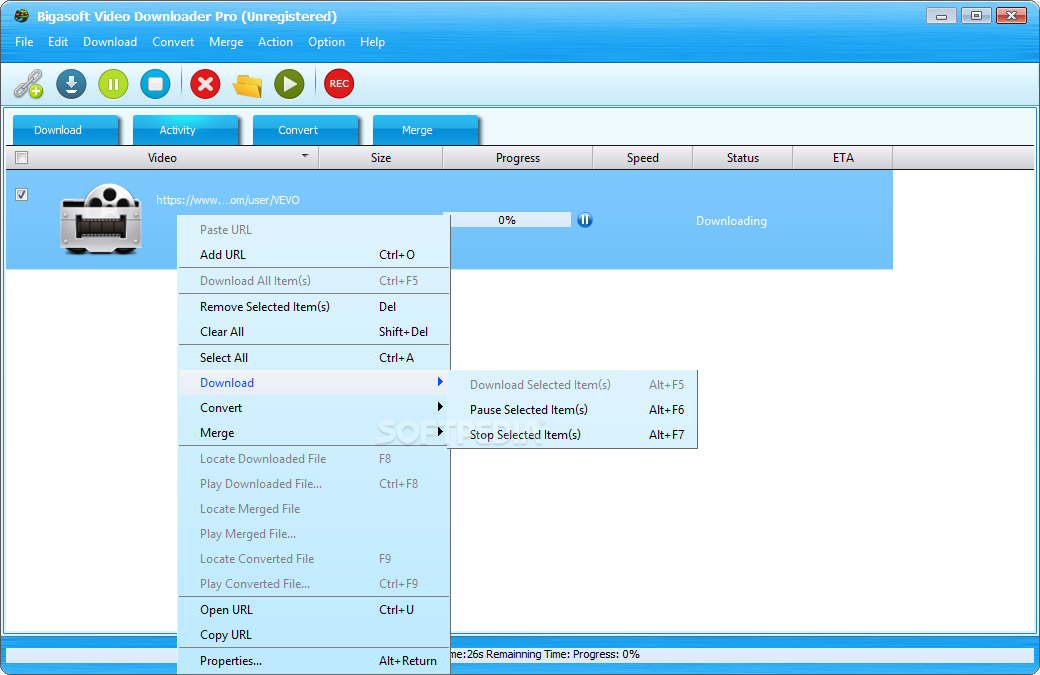This screenshot has width=1040, height=675.
Task: Click the Add URL chain-link toolbar icon
Action: pyautogui.click(x=29, y=84)
